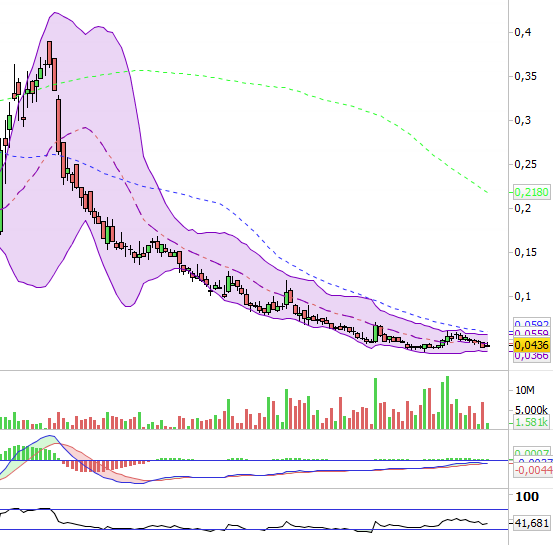
Task: Click the blue 0,0592 moving average label
Action: click(531, 323)
